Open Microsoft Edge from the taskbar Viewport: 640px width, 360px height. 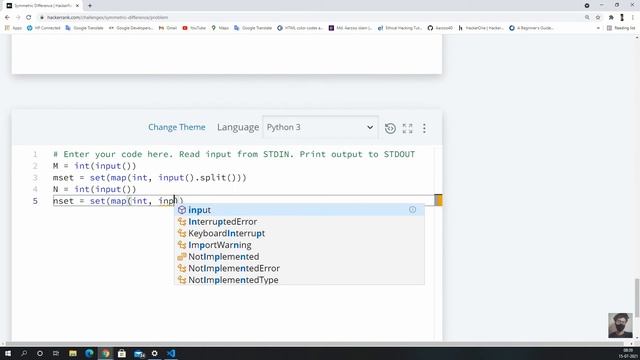pos(89,353)
